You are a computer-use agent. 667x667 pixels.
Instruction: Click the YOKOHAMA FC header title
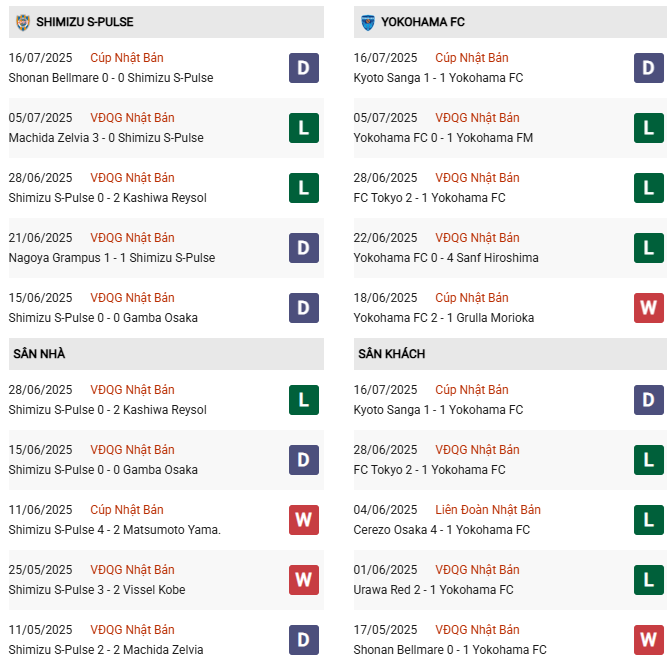click(x=423, y=22)
